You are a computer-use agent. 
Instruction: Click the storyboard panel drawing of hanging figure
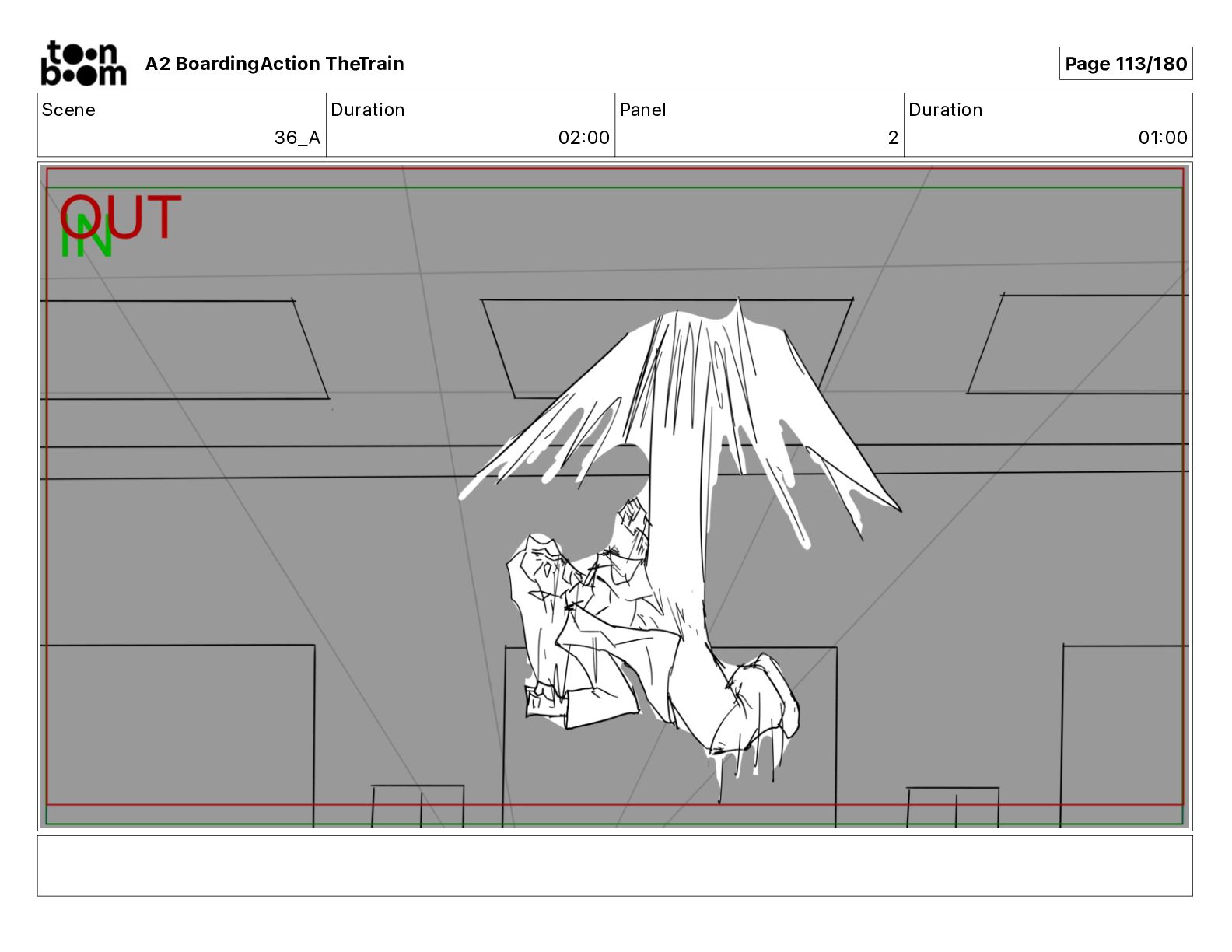coord(614,496)
